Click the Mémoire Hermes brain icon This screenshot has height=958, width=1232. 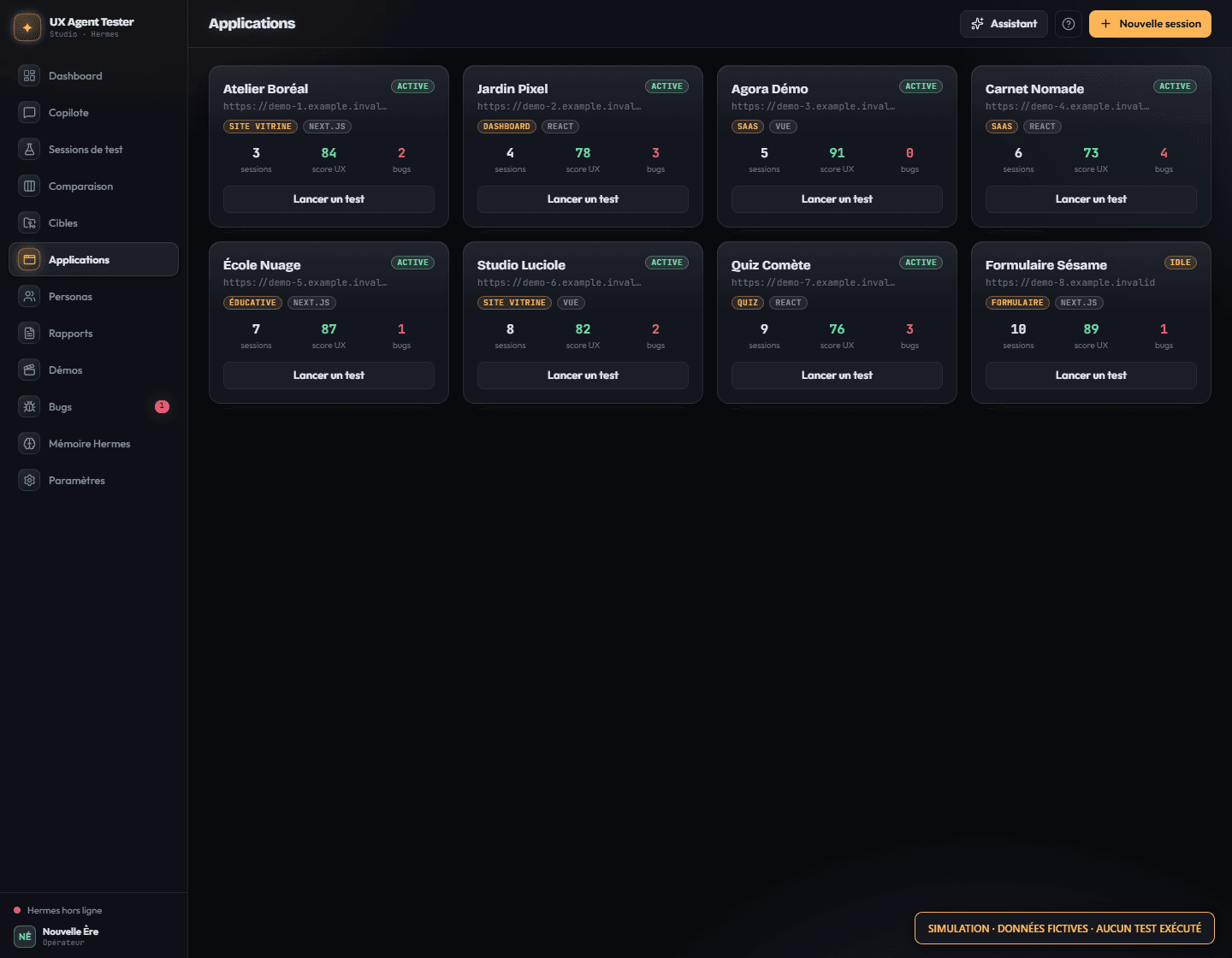29,443
